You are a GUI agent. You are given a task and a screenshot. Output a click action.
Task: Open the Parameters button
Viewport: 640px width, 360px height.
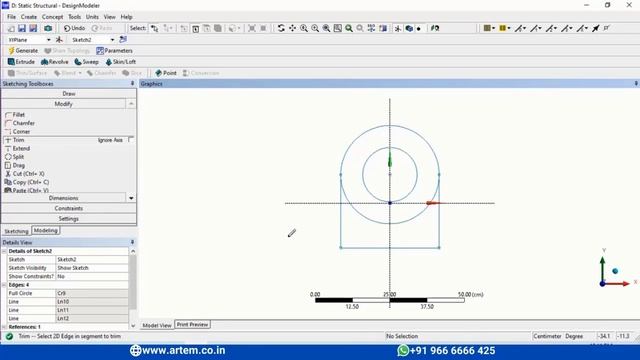coord(114,51)
